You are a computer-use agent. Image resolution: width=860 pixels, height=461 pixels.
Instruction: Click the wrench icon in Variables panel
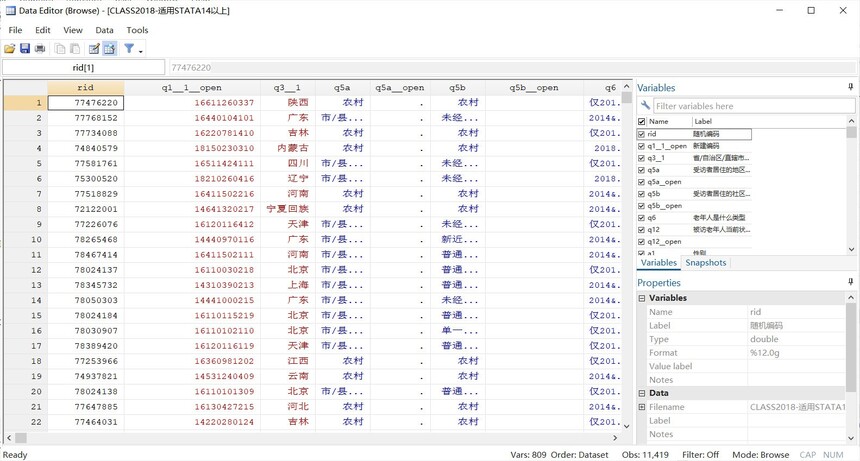click(x=646, y=106)
